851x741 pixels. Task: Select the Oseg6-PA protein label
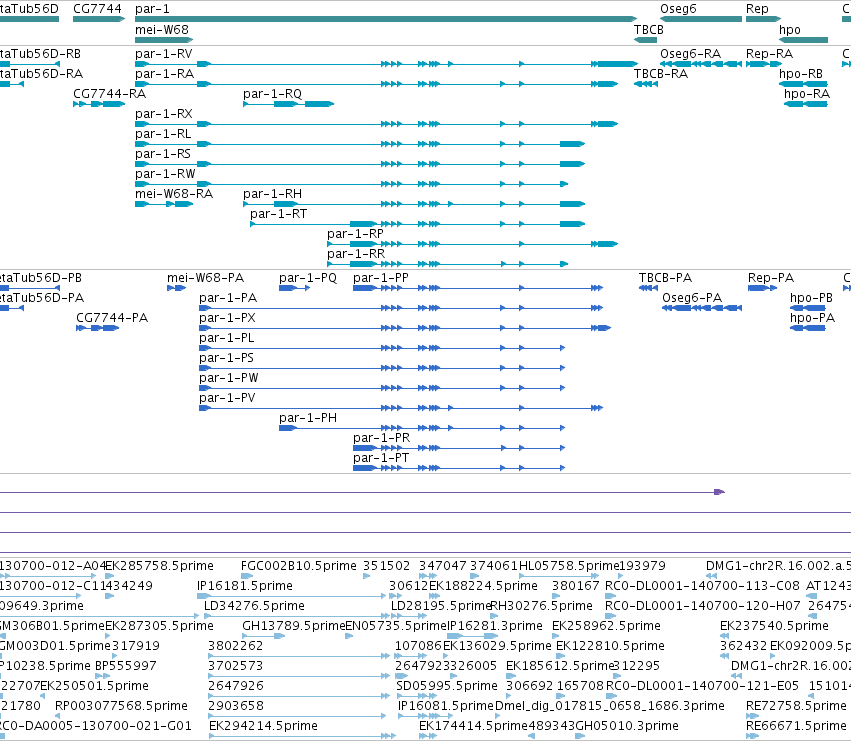(x=692, y=298)
